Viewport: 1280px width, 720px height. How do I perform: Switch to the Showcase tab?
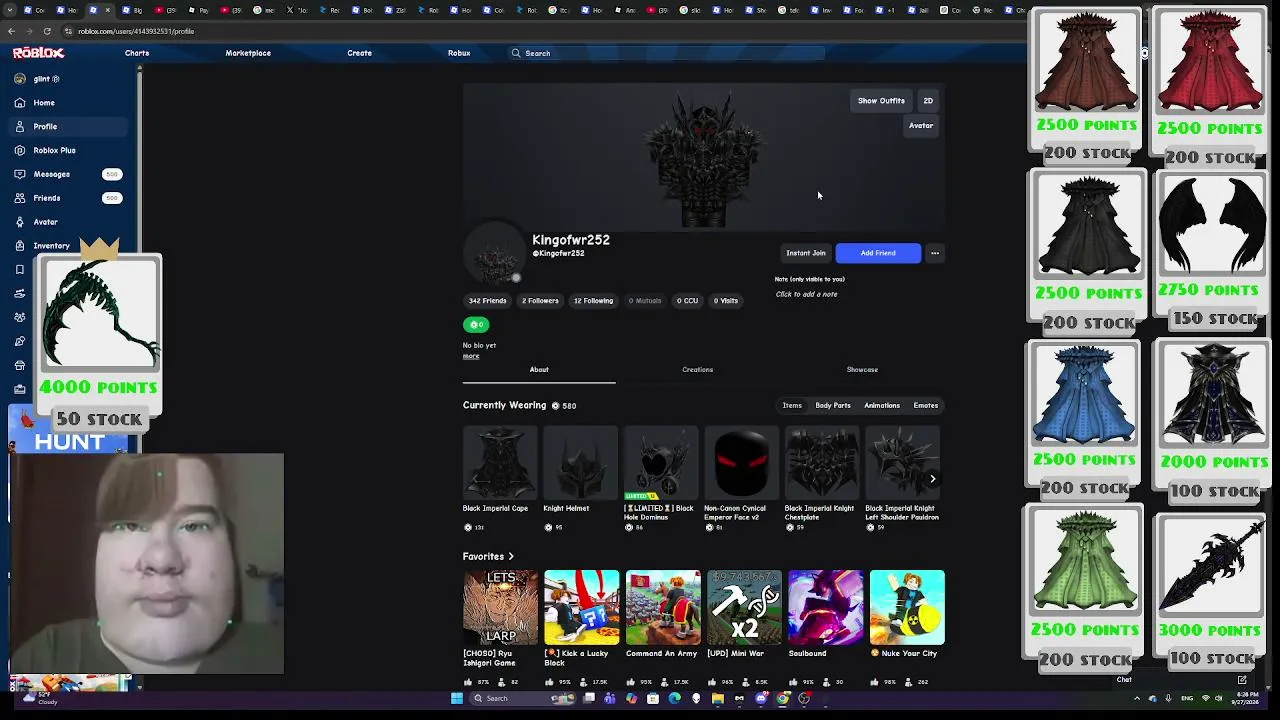[x=862, y=370]
